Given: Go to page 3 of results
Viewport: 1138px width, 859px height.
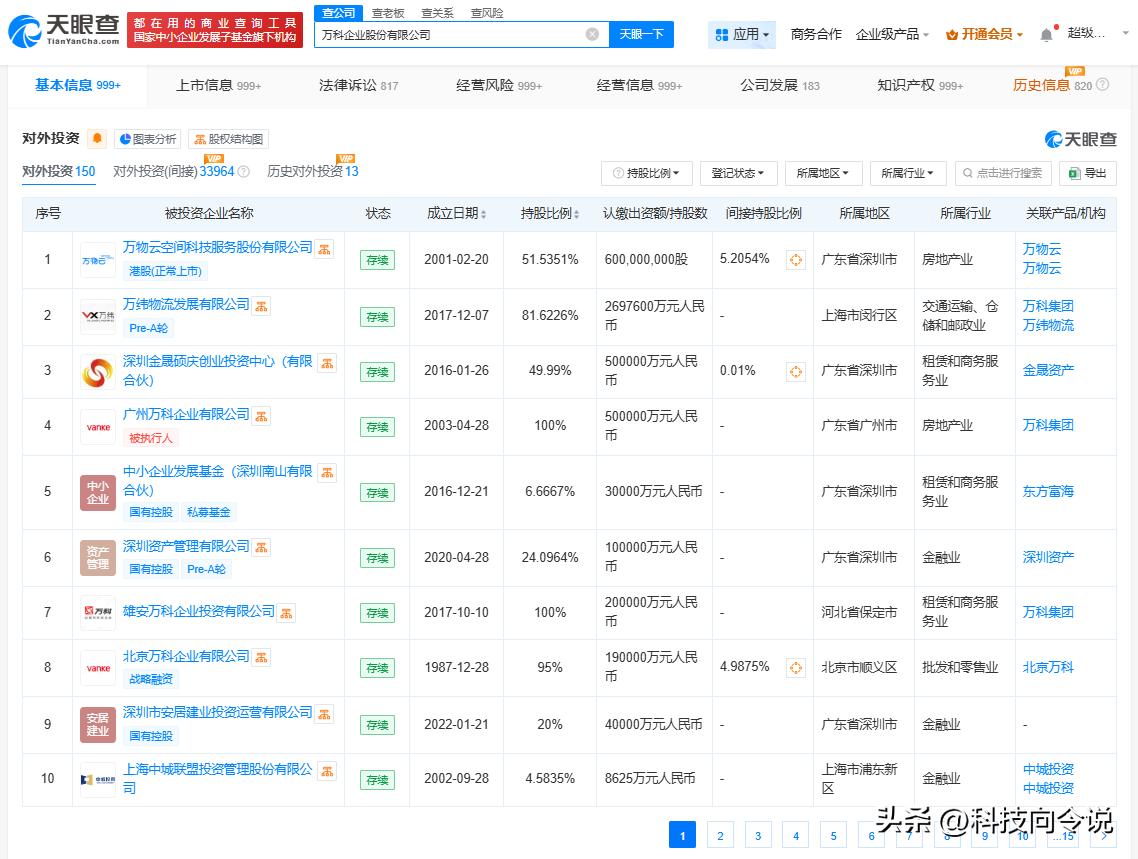Looking at the screenshot, I should [x=758, y=835].
